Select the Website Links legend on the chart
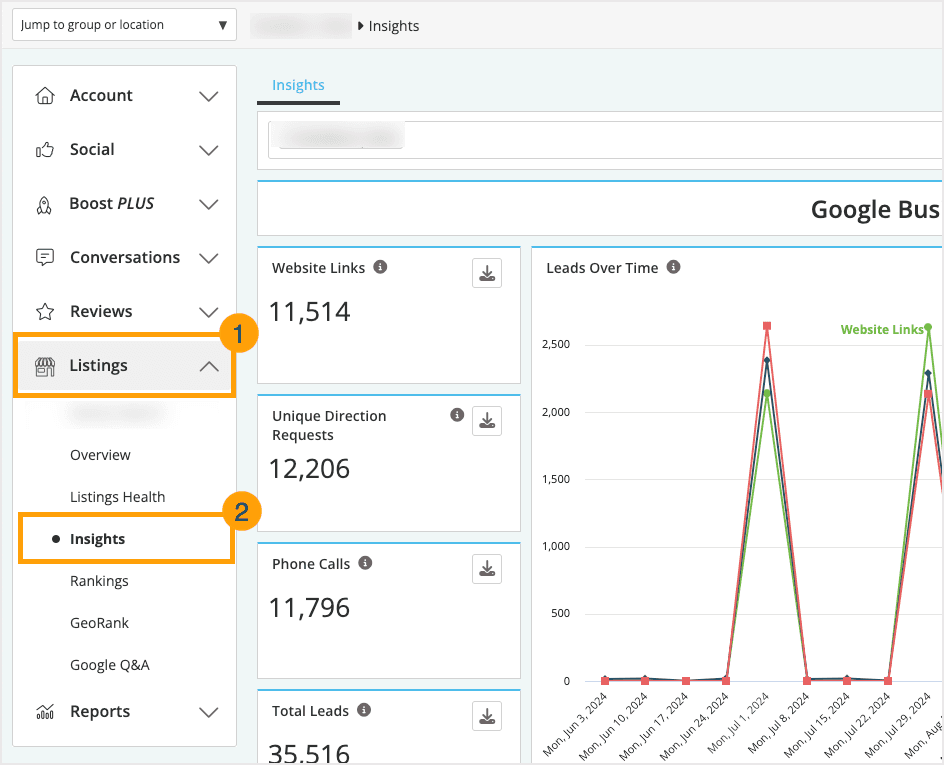944x765 pixels. point(884,328)
